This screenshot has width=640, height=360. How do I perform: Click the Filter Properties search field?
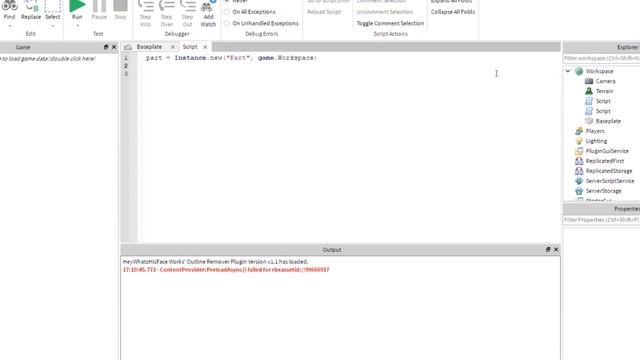602,220
